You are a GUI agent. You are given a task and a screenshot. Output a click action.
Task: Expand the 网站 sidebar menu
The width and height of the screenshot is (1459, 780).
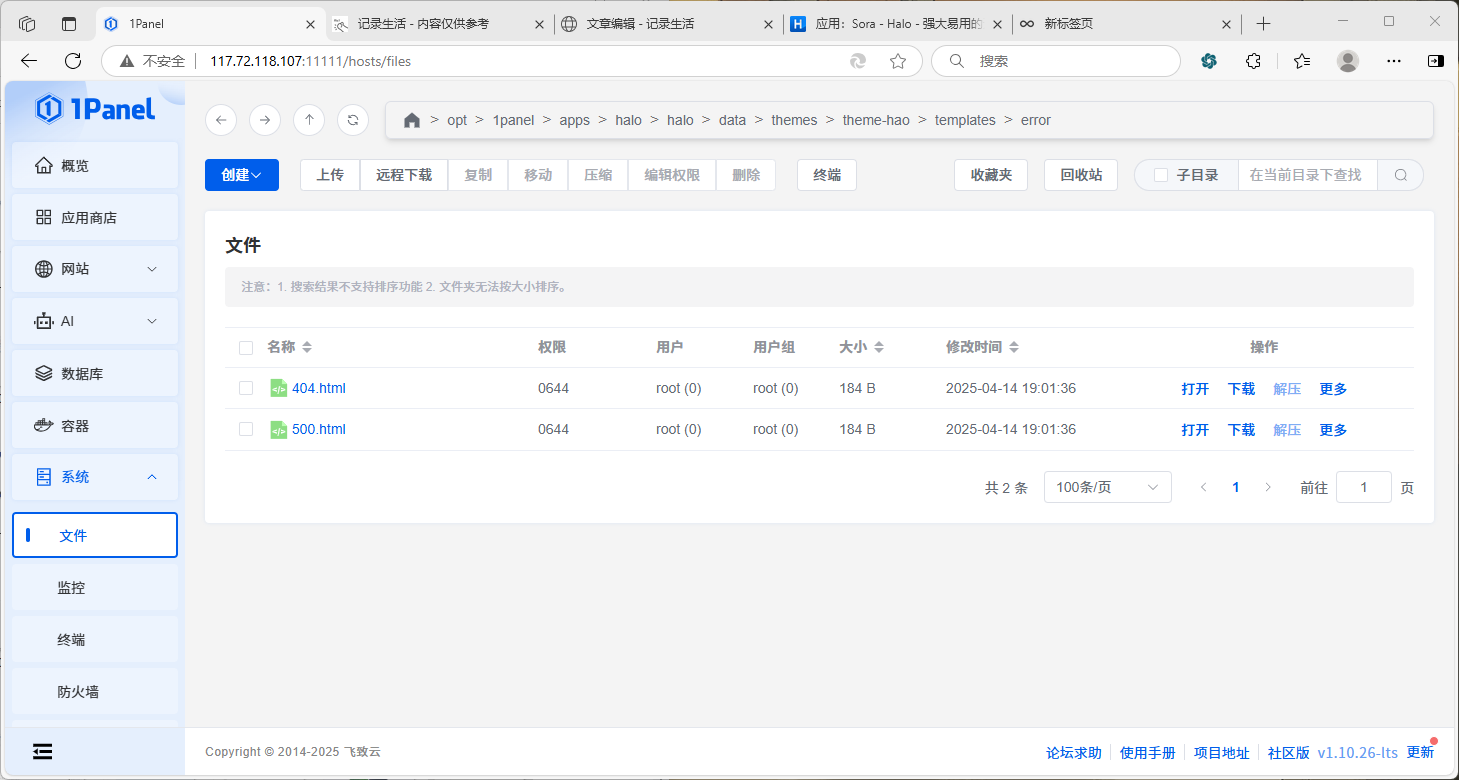coord(95,269)
